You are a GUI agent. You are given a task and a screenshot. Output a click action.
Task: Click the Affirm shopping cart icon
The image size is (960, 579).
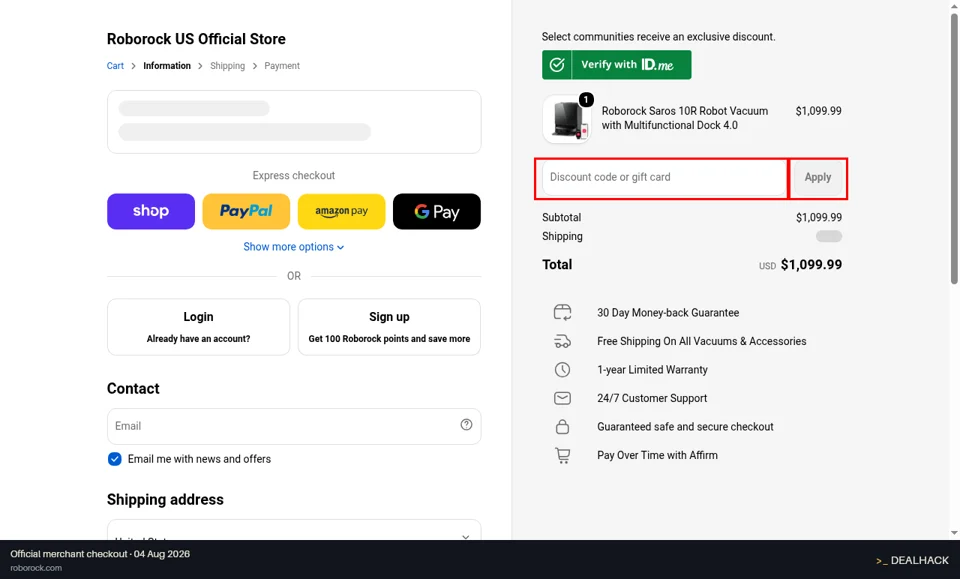pyautogui.click(x=562, y=455)
